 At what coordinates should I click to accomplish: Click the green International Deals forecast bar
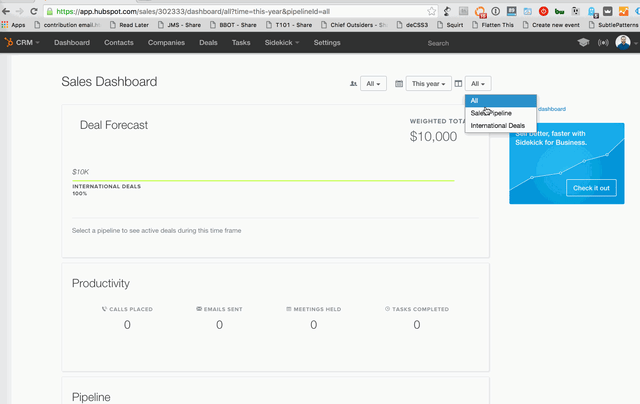pyautogui.click(x=263, y=180)
